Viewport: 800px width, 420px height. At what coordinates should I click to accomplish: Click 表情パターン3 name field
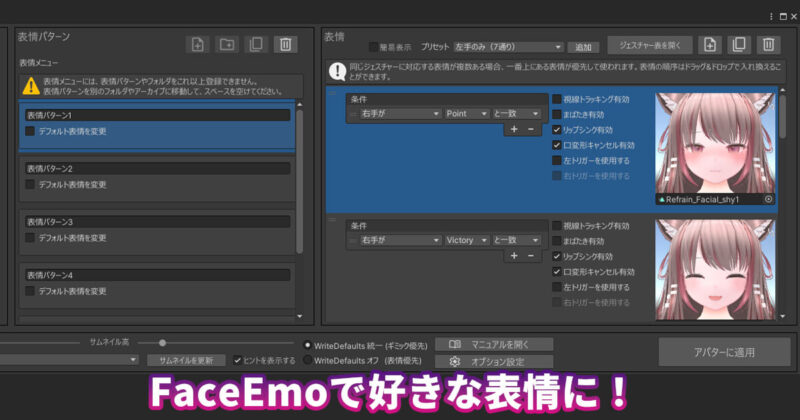click(158, 222)
